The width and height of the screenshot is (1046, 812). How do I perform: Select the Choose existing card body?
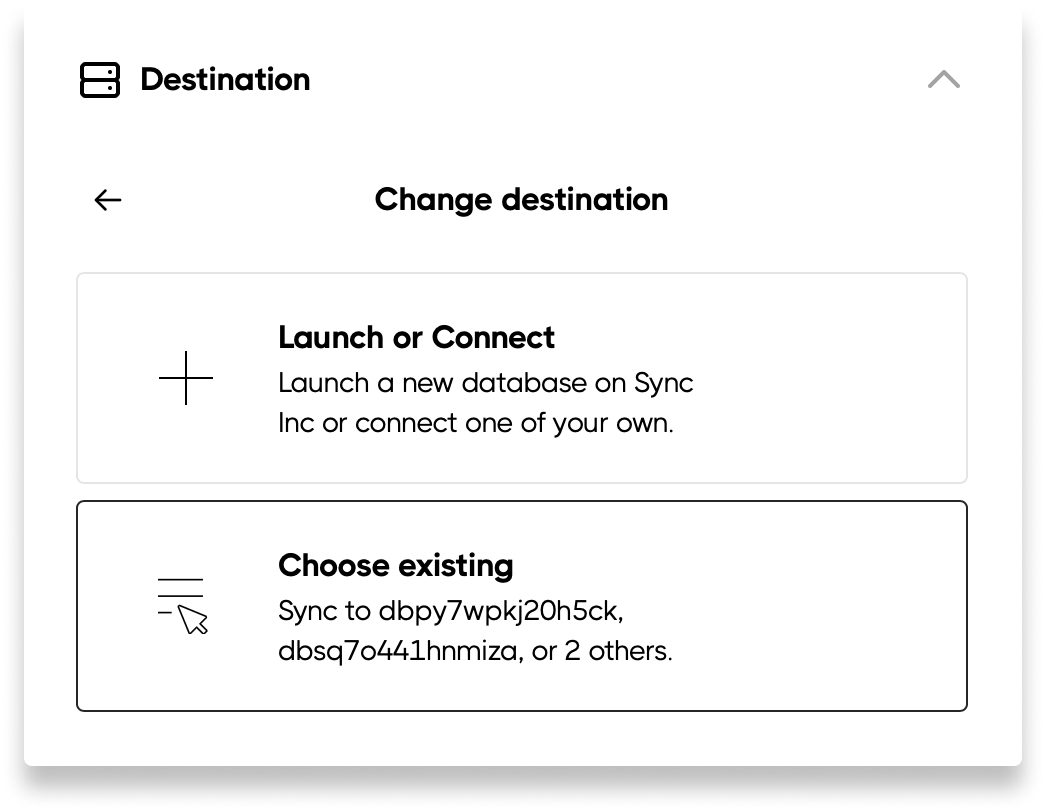(x=522, y=605)
